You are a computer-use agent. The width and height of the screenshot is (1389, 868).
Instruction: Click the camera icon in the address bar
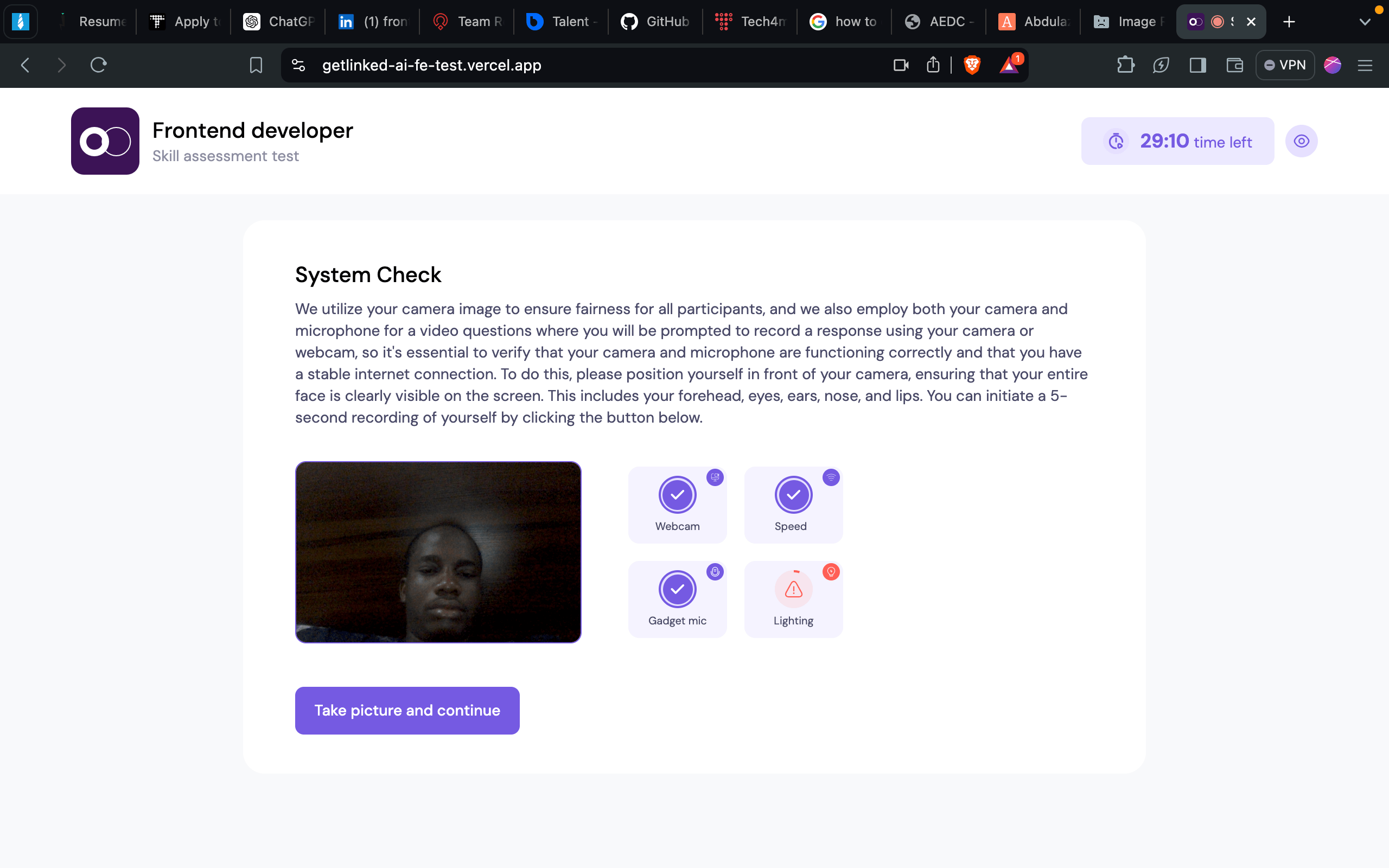click(x=900, y=65)
